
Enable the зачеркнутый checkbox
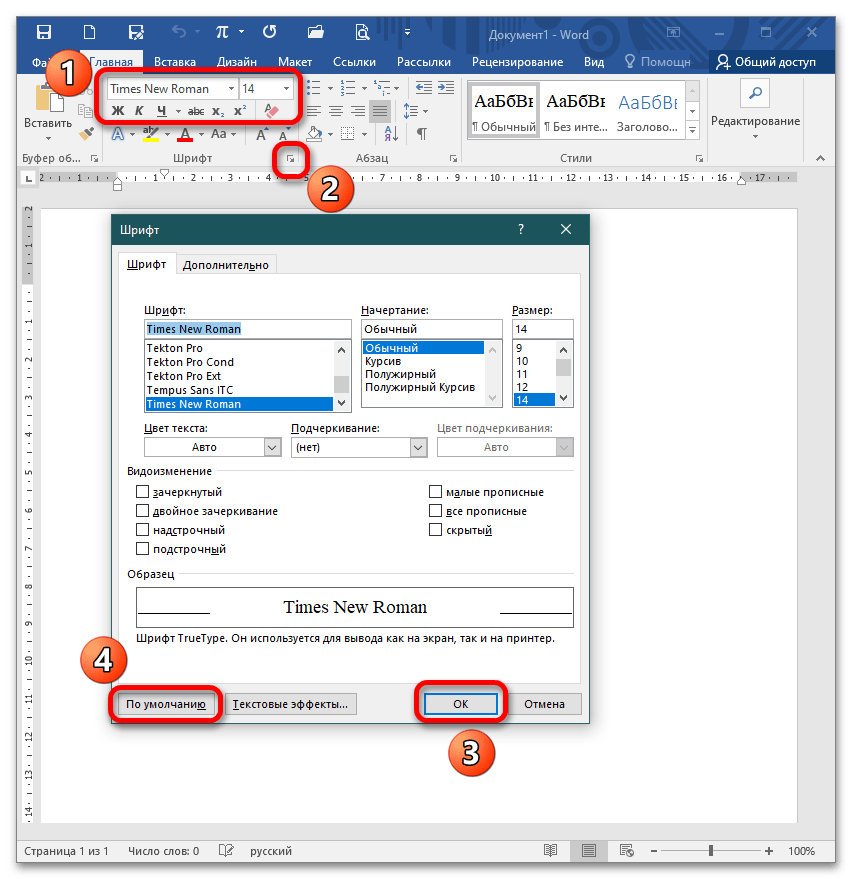pyautogui.click(x=143, y=492)
